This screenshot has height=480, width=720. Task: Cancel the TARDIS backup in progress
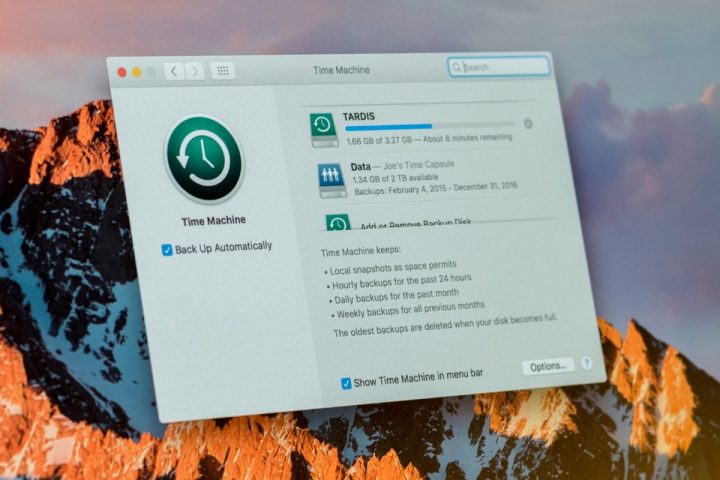tap(528, 125)
